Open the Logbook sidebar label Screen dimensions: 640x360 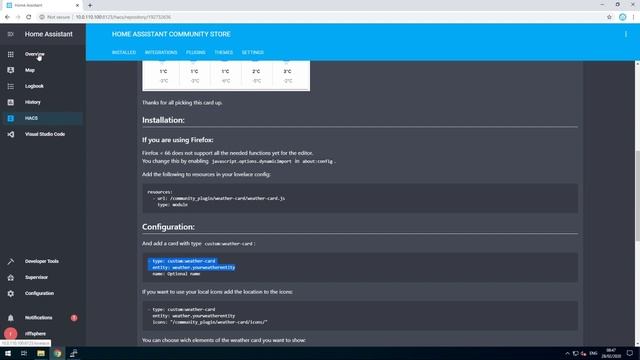click(34, 86)
